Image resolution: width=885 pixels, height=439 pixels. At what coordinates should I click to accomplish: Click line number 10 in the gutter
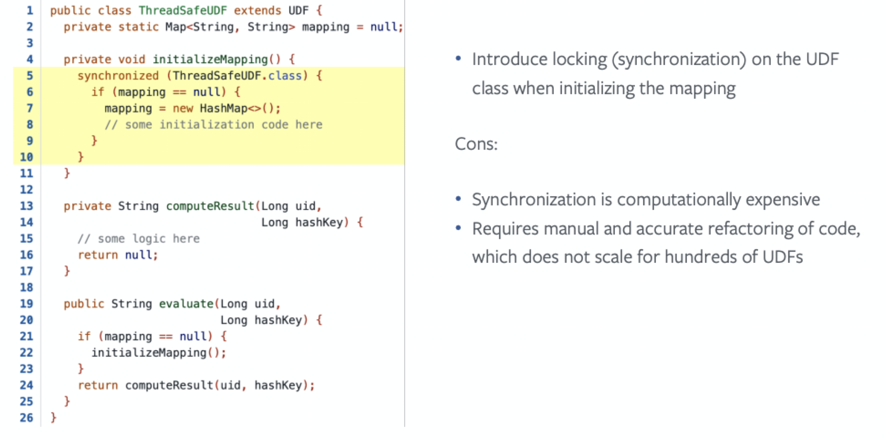[27, 157]
